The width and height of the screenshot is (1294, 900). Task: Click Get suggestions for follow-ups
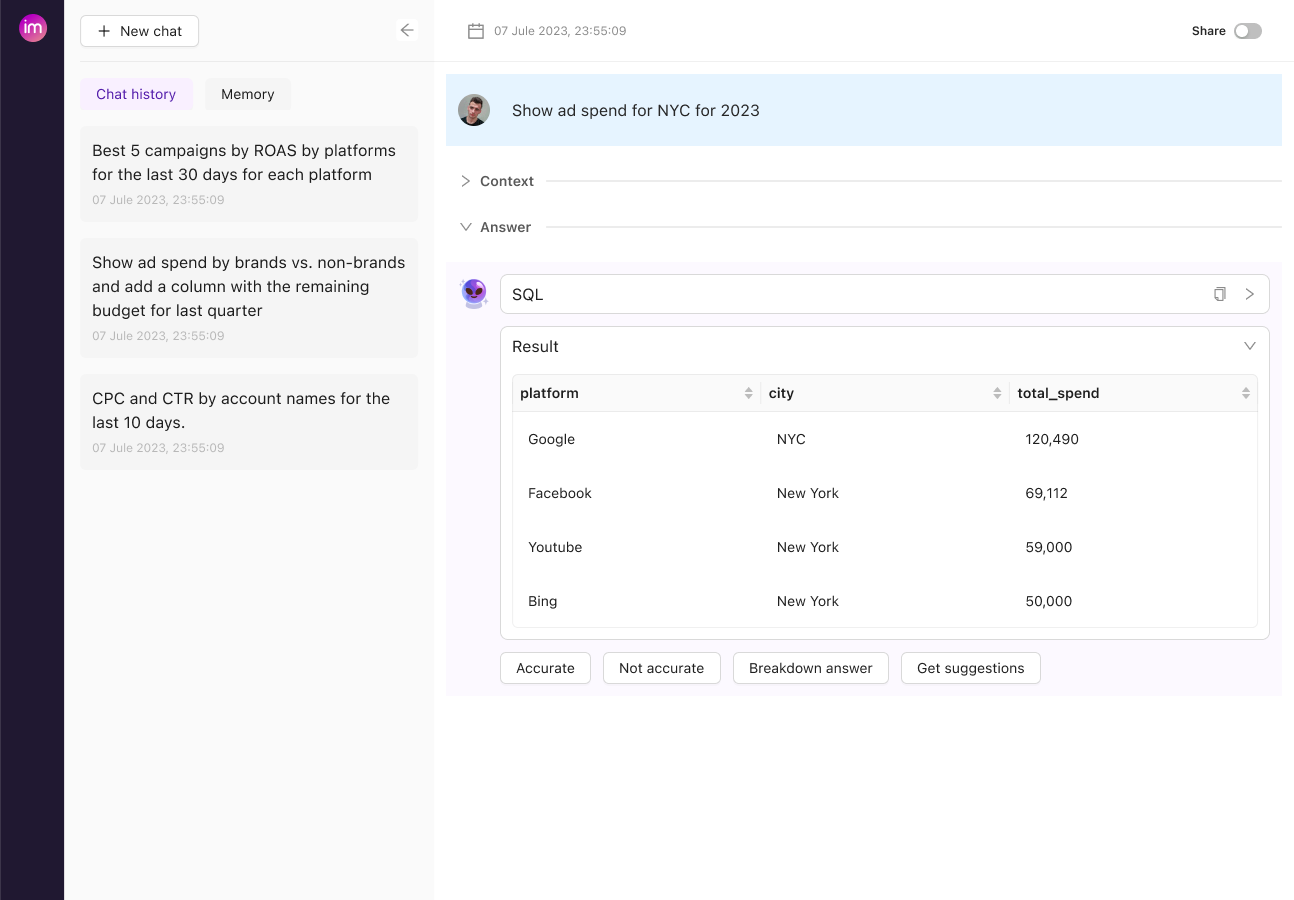970,668
